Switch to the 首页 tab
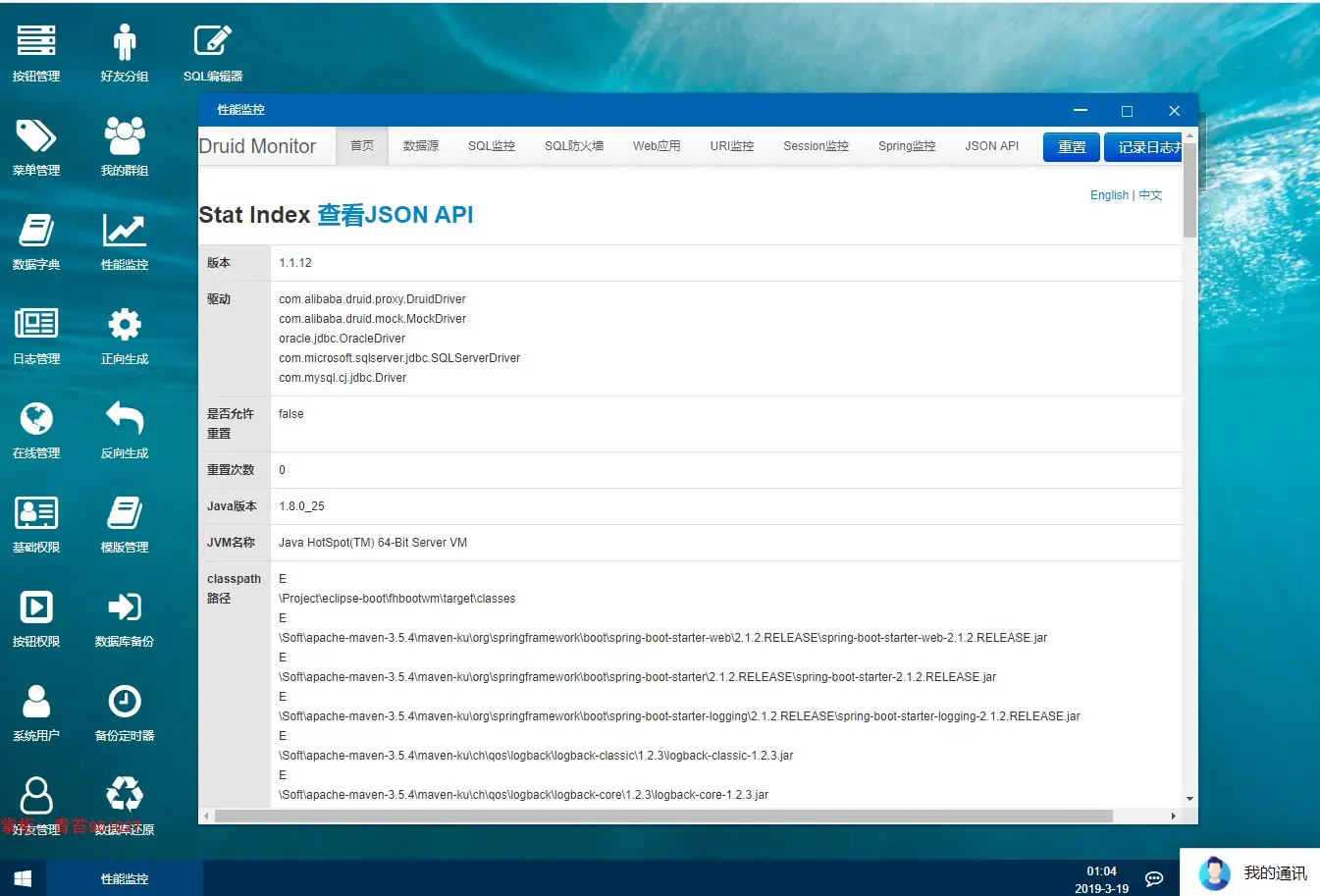 (362, 145)
